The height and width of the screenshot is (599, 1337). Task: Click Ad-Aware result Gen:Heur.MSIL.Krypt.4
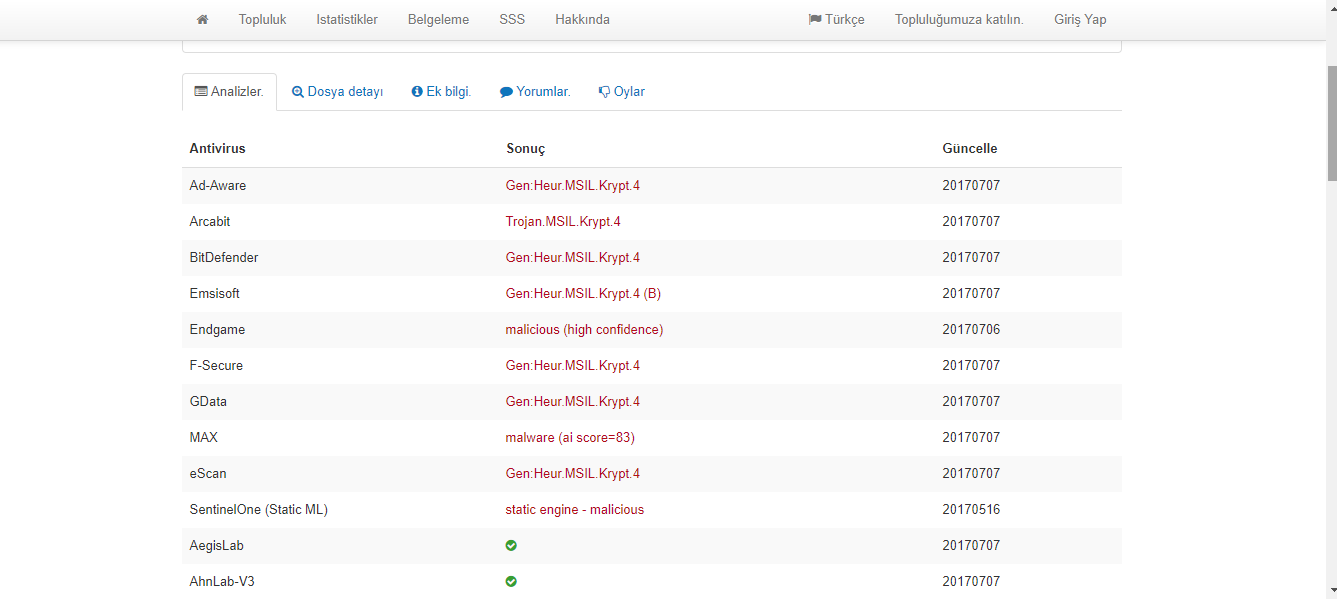pyautogui.click(x=573, y=186)
